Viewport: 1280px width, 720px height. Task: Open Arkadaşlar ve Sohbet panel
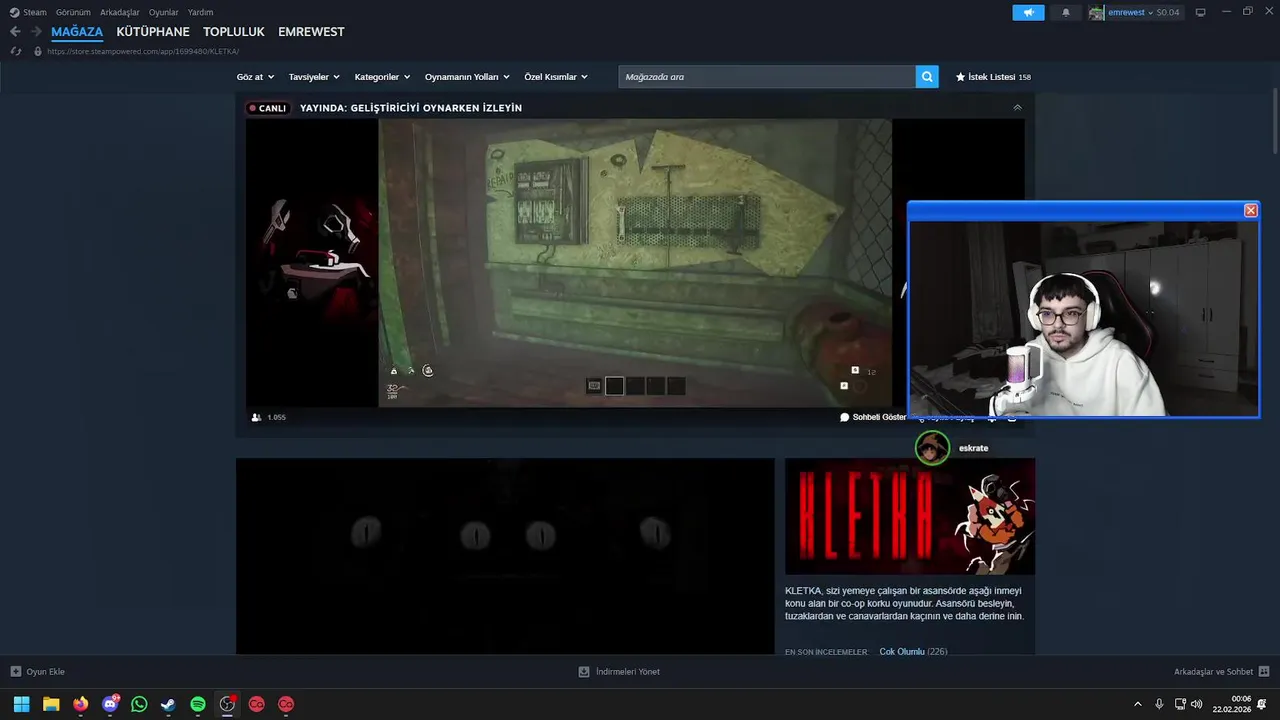tap(1222, 672)
